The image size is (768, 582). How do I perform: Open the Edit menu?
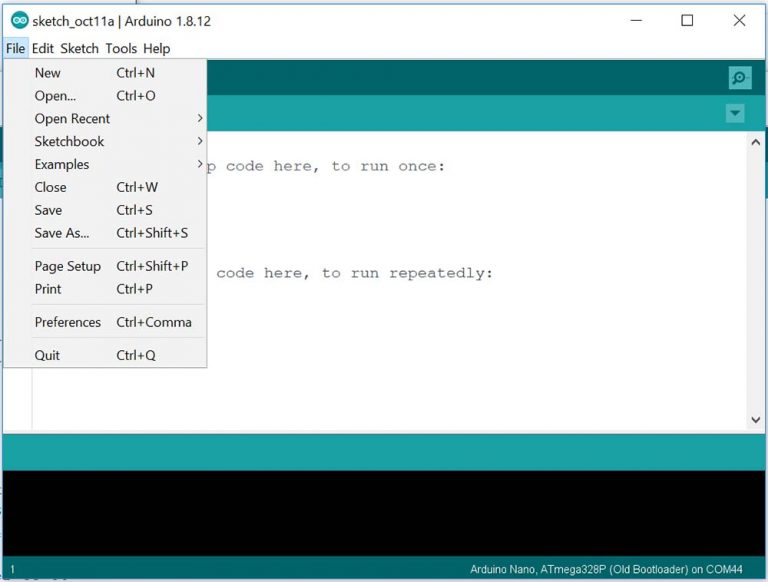pyautogui.click(x=43, y=48)
